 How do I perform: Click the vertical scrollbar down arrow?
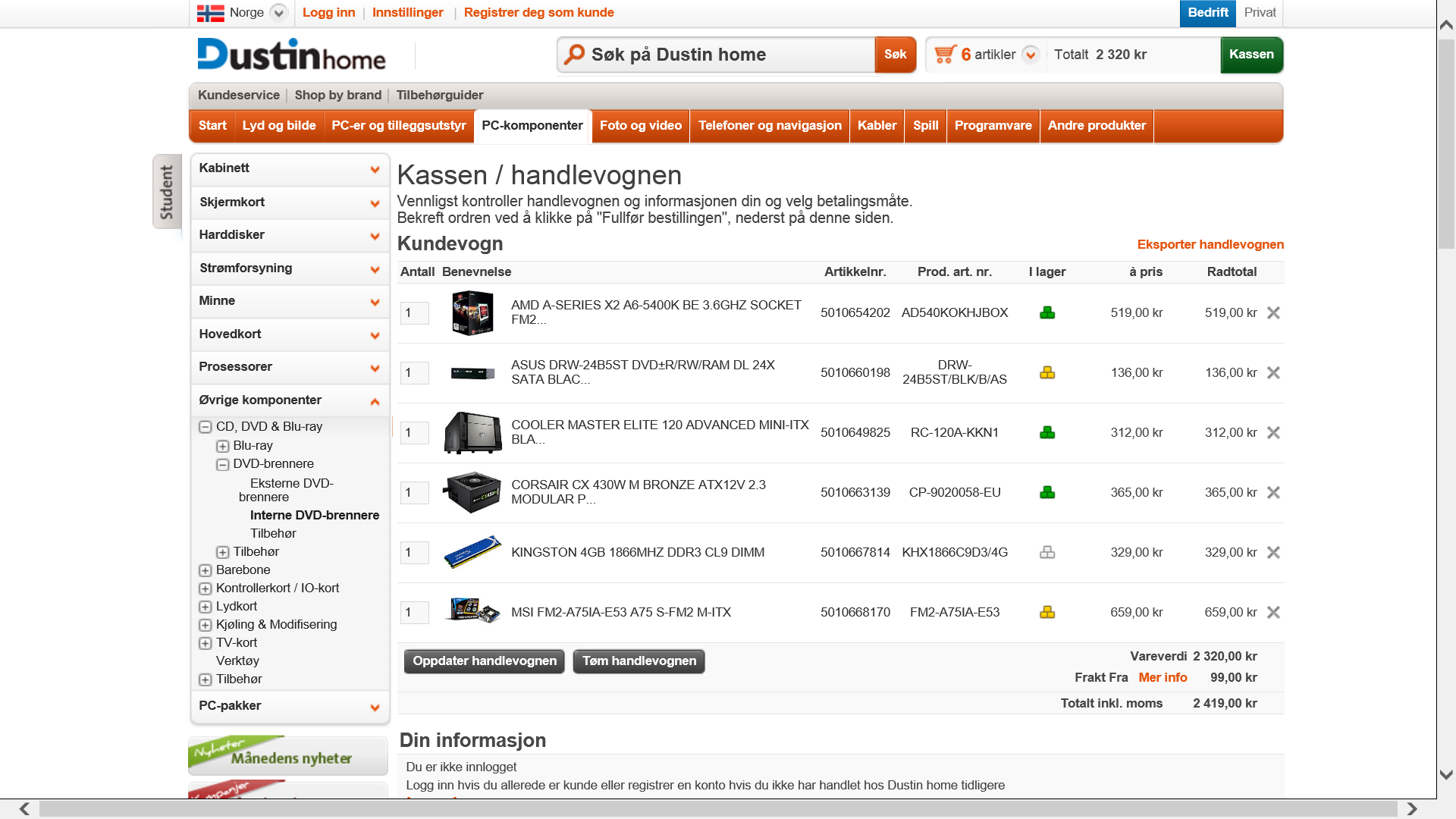coord(1446,775)
